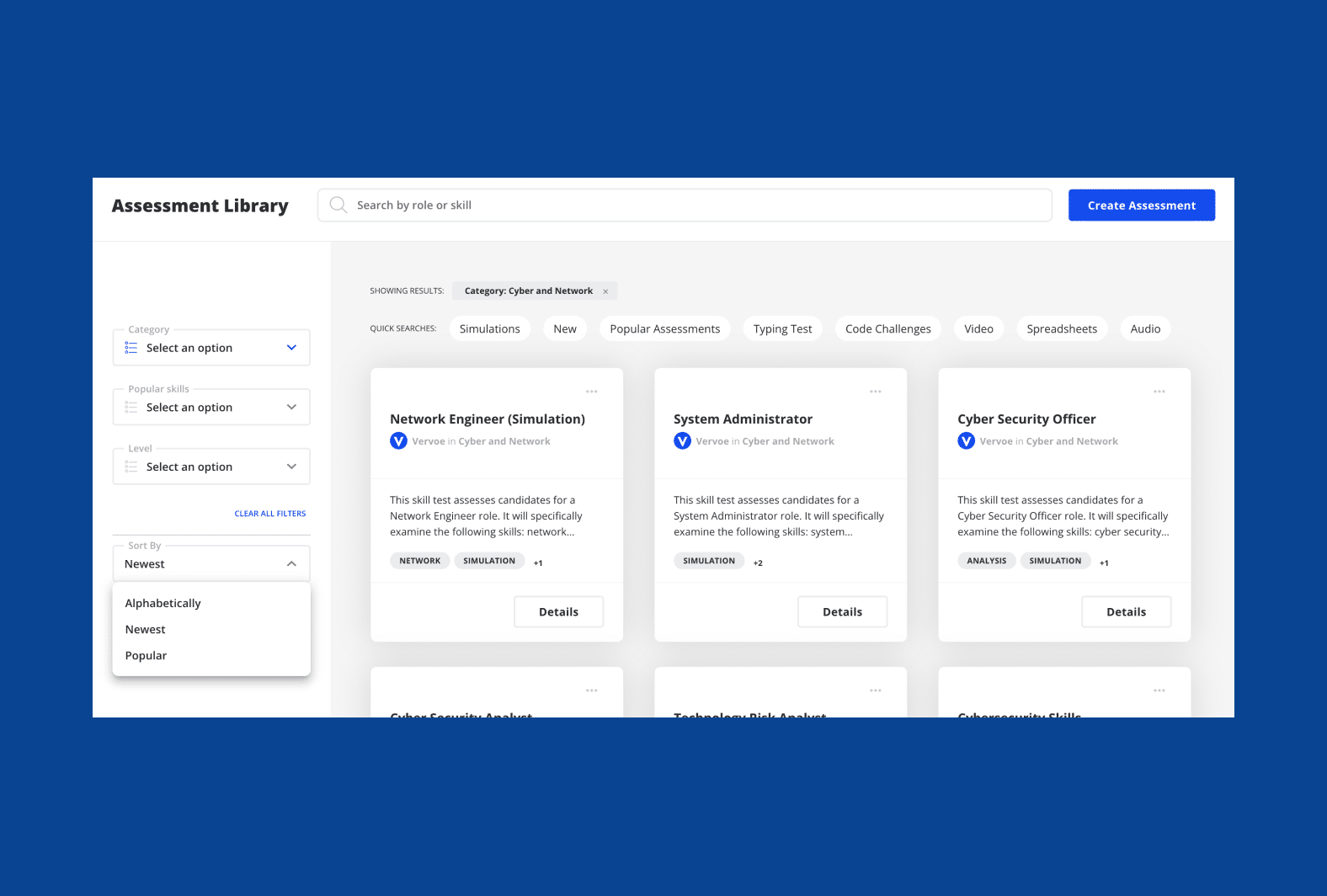This screenshot has height=896, width=1327.
Task: Click +1 more tags on Network Engineer card
Action: point(538,563)
